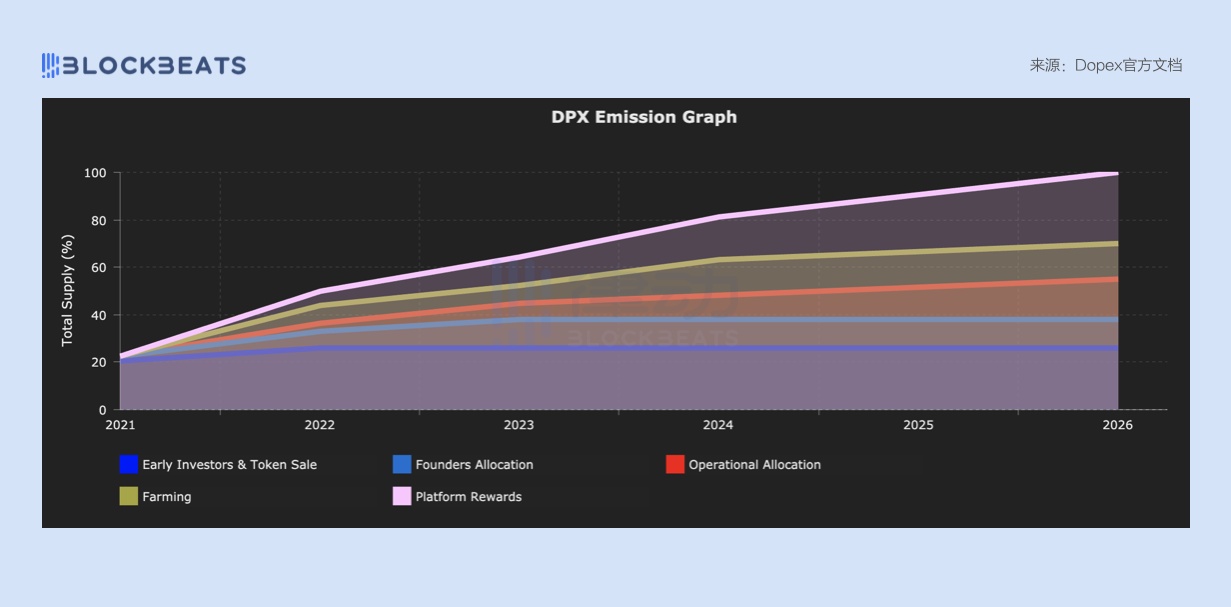Click the 2026 x-axis label
This screenshot has height=607, width=1231.
pos(1117,425)
